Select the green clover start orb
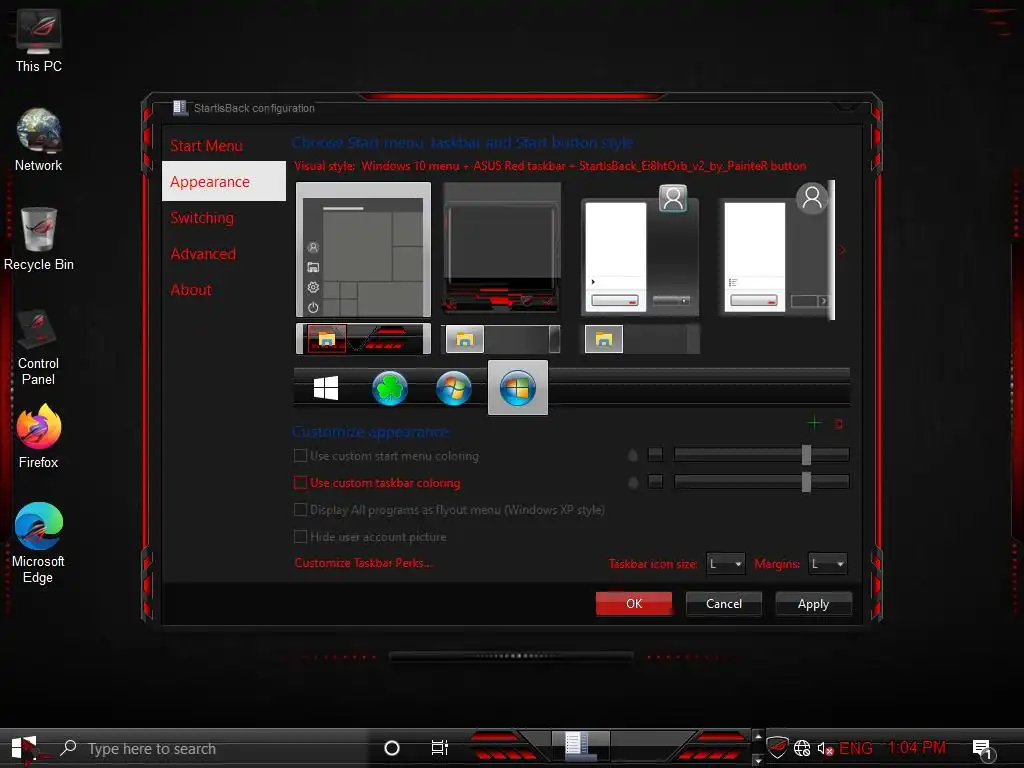This screenshot has height=768, width=1024. [389, 388]
